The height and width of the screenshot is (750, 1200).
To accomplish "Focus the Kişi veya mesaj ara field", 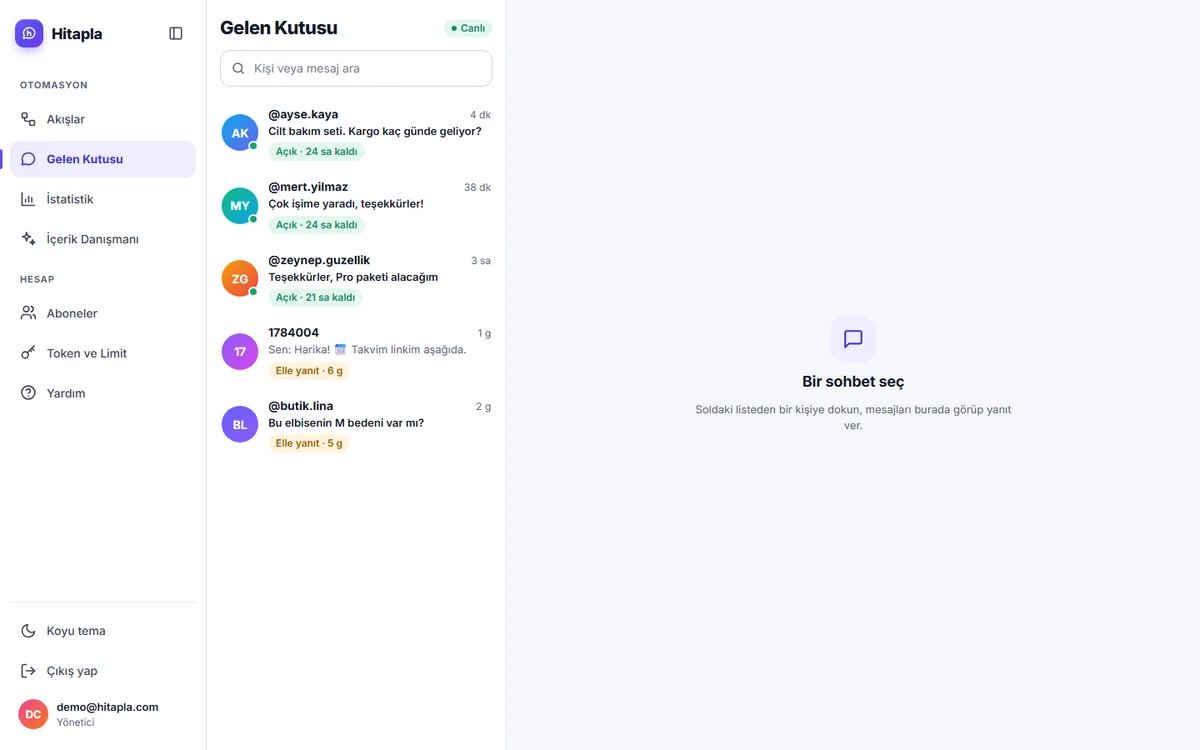I will (356, 69).
